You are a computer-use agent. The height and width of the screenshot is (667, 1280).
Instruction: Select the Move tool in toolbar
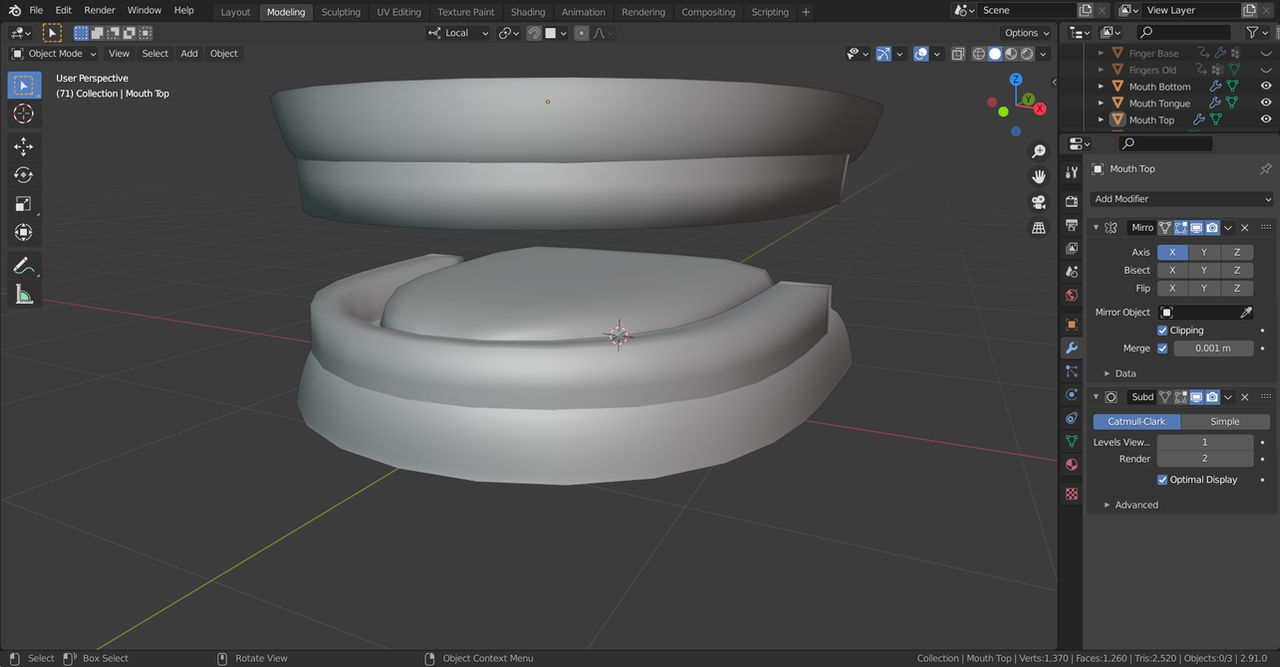[x=24, y=146]
